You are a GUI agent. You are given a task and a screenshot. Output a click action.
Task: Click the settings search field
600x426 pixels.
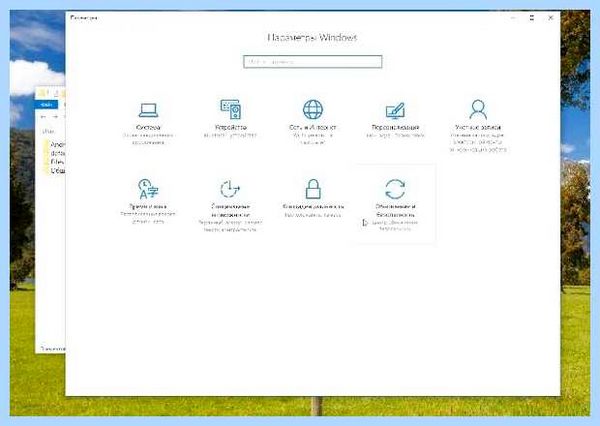coord(313,62)
